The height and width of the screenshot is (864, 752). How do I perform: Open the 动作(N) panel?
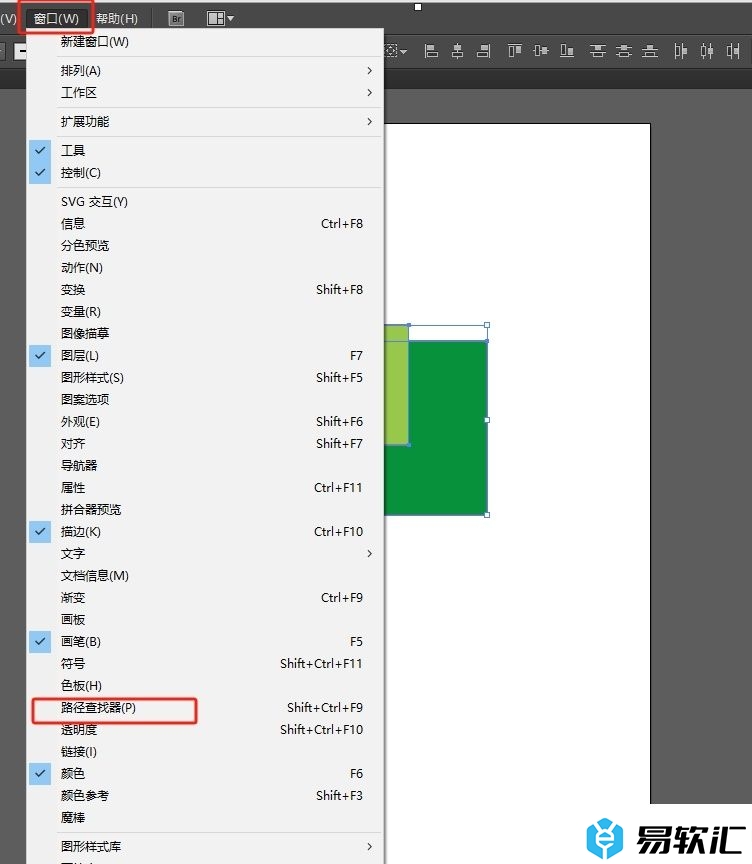click(205, 268)
